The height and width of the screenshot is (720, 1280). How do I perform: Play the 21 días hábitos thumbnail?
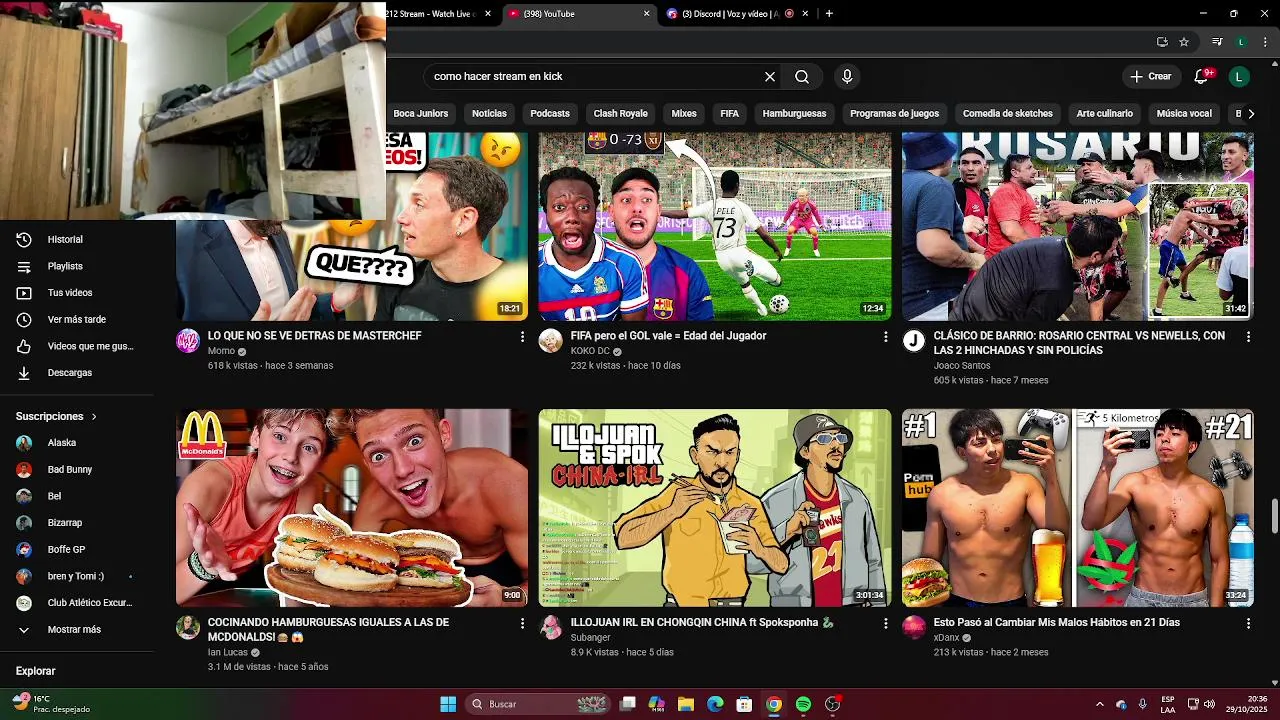(x=1078, y=507)
